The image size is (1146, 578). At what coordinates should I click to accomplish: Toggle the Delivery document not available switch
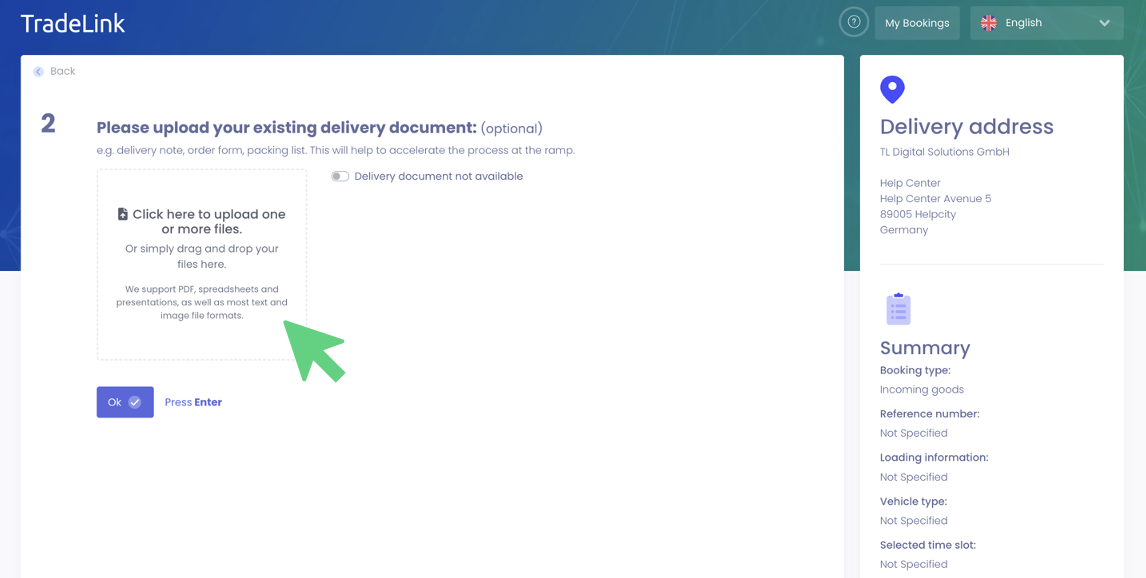pyautogui.click(x=340, y=177)
